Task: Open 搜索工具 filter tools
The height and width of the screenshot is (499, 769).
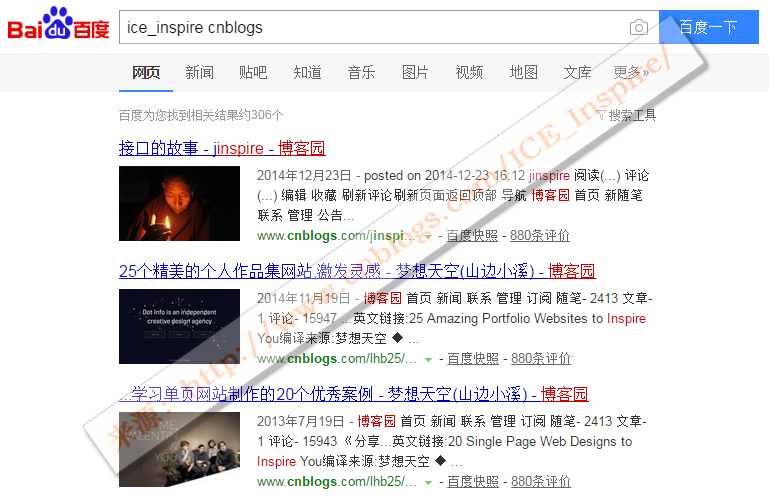Action: [626, 115]
